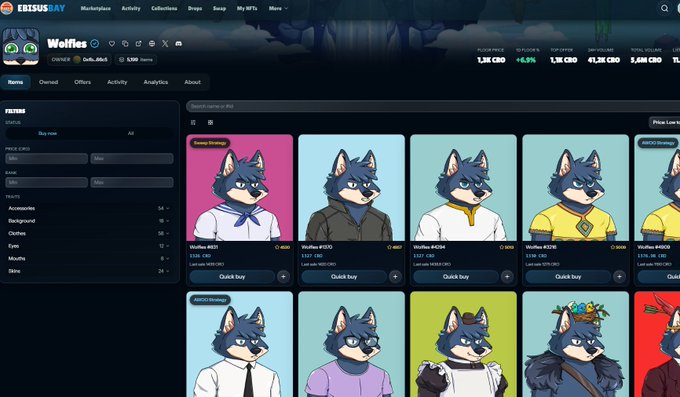This screenshot has height=397, width=680.
Task: Open the Wolfies X (Twitter) profile icon
Action: coord(165,43)
